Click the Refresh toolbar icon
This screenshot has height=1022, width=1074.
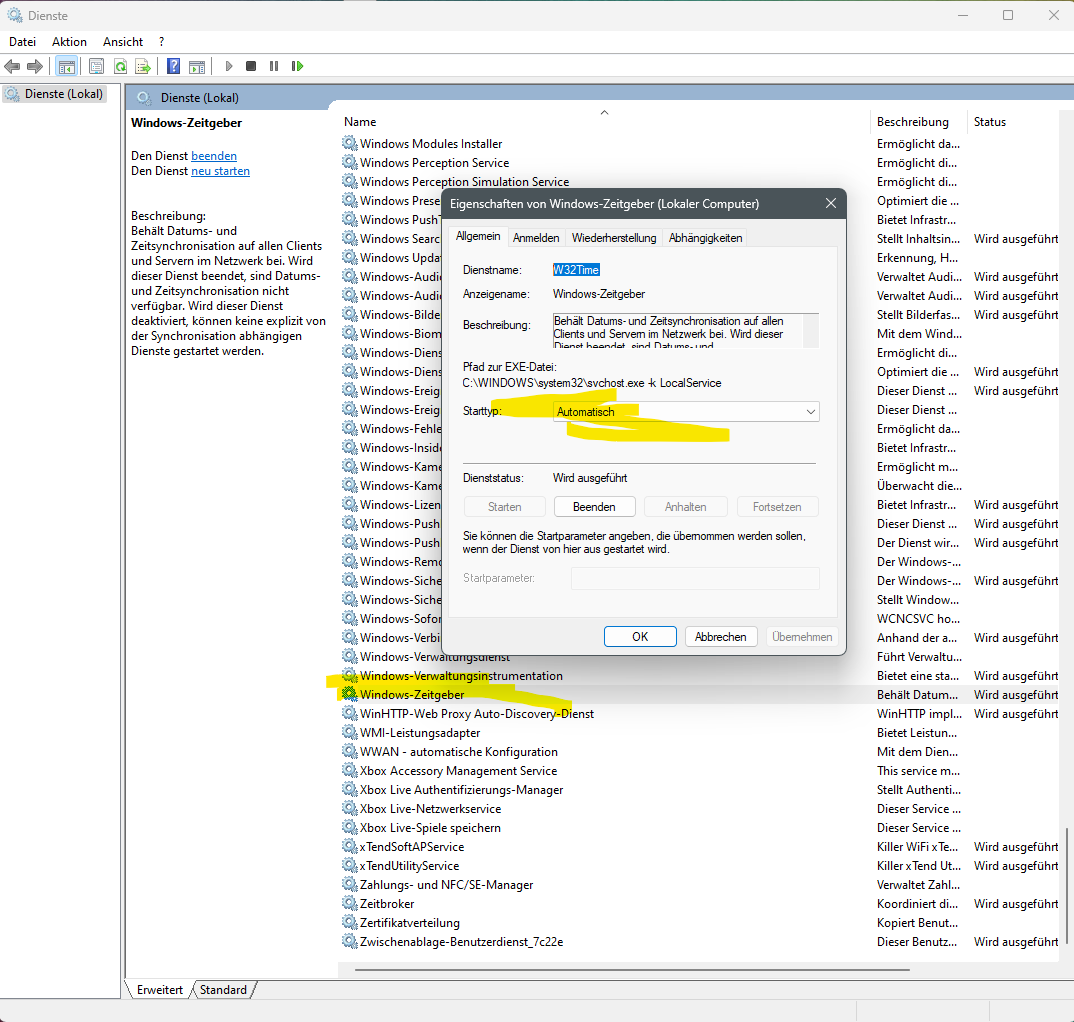click(x=121, y=66)
